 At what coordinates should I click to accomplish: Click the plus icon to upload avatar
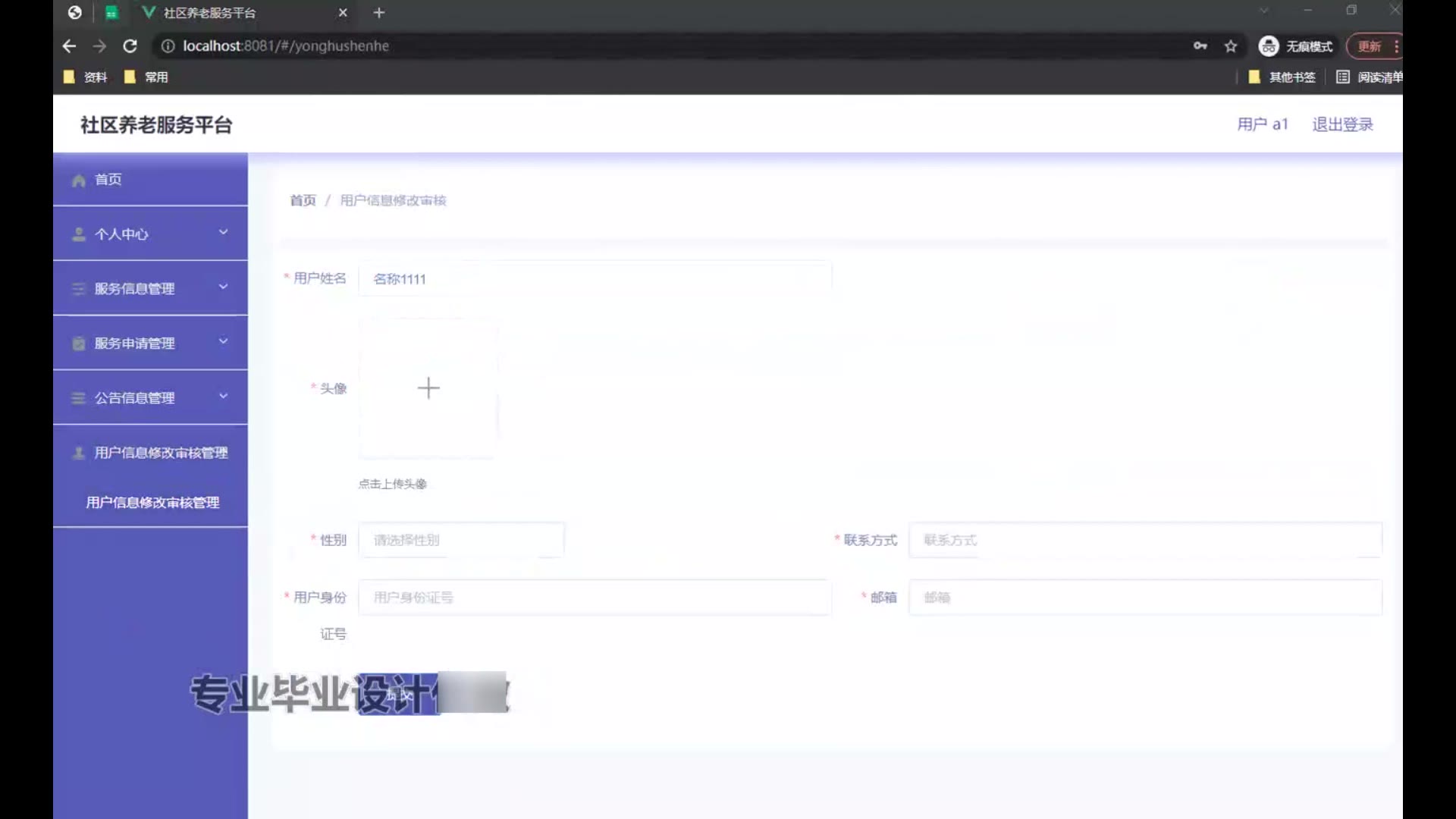coord(428,388)
